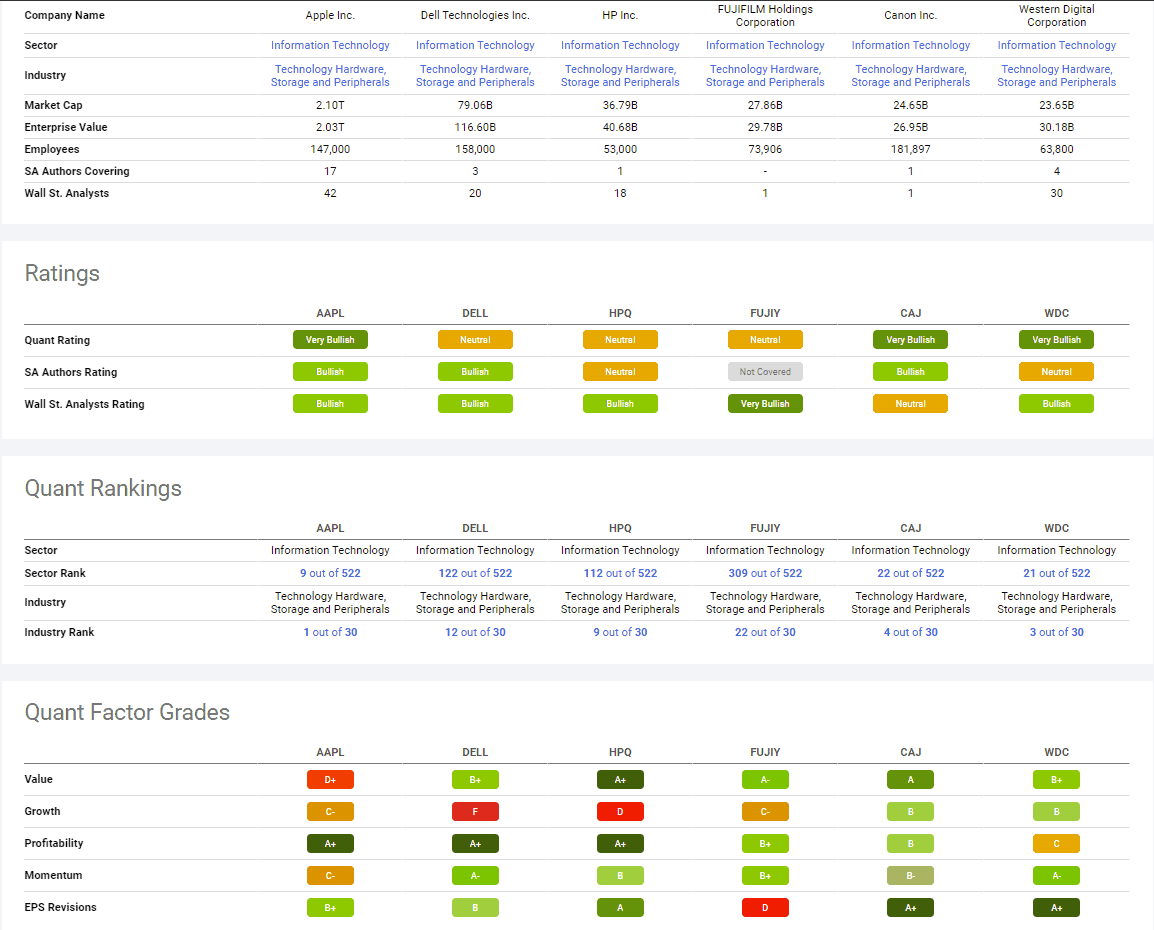
Task: Click FUJIY sector rank 309 out of 522
Action: 765,573
